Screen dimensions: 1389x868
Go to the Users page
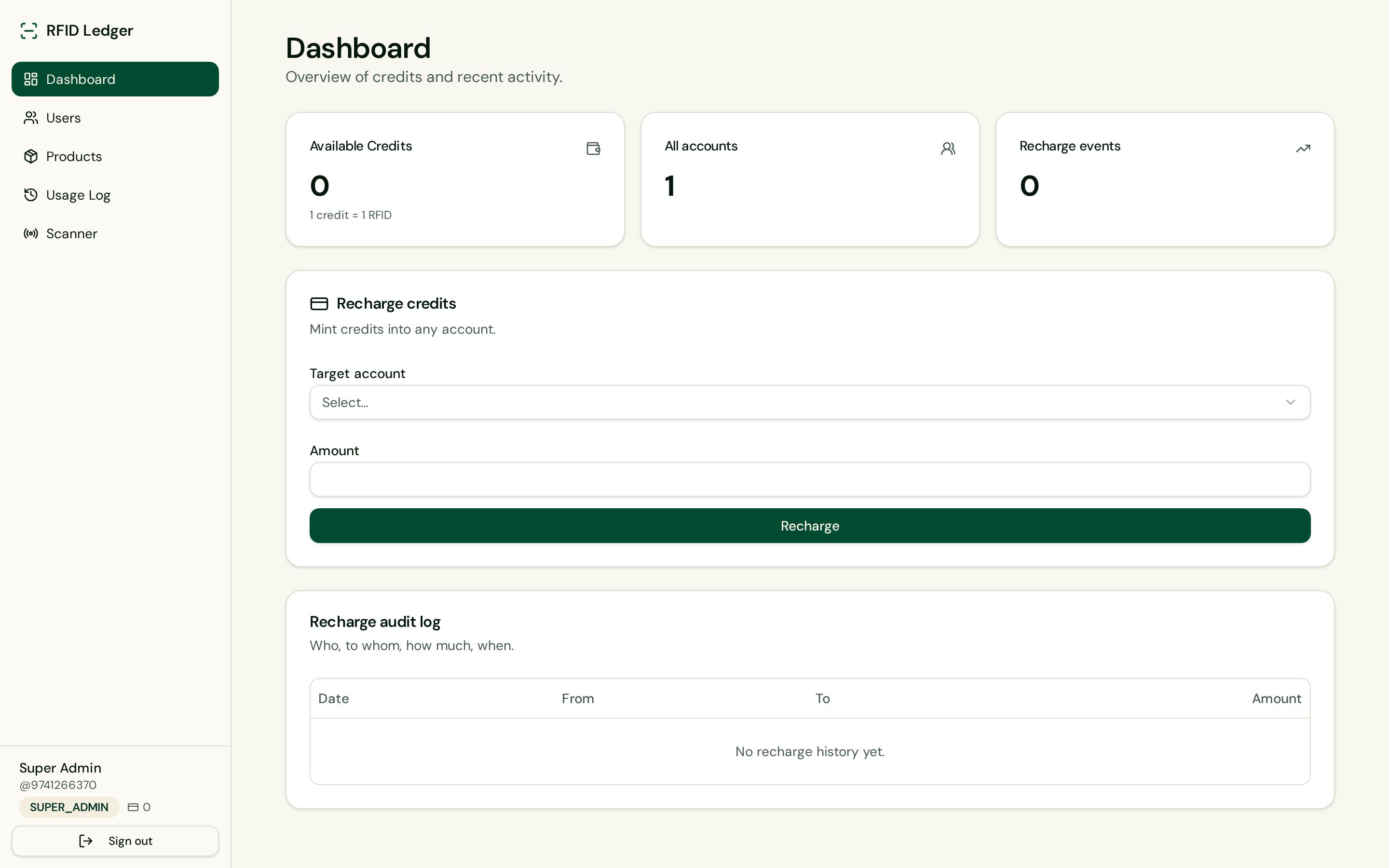coord(115,118)
